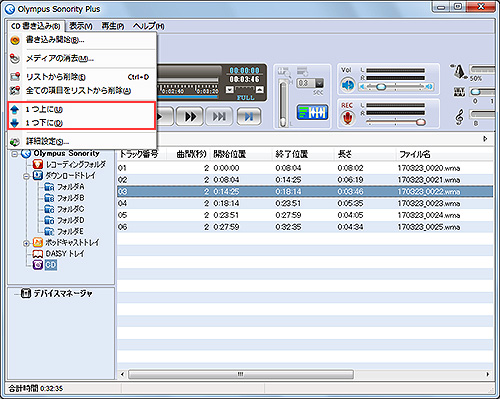Choose 1つ上に to move track up
This screenshot has width=500, height=399.
(x=82, y=109)
